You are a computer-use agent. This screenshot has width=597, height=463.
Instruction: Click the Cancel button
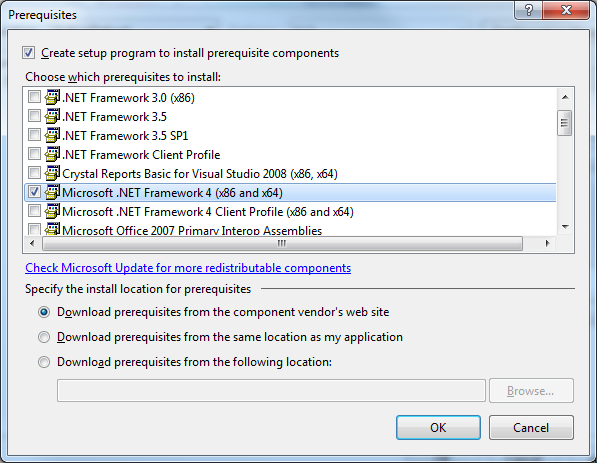tap(531, 428)
